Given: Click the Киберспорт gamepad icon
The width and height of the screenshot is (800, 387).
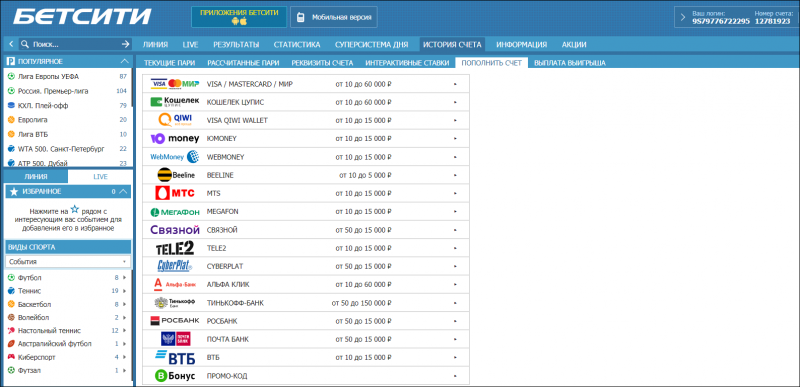Looking at the screenshot, I should pos(11,357).
